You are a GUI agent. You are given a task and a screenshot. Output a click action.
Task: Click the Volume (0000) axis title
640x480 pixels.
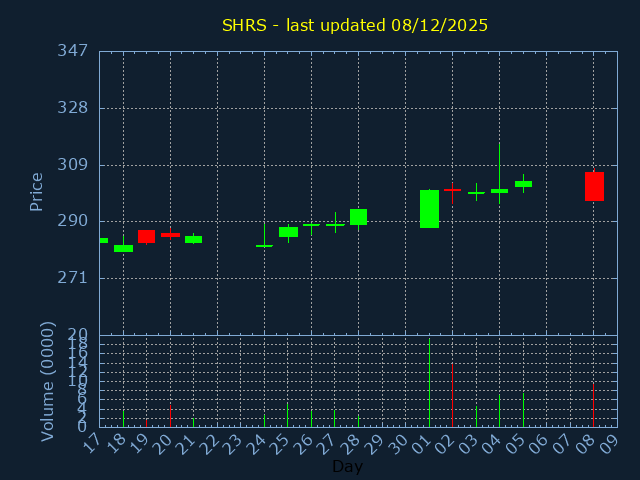coord(47,381)
